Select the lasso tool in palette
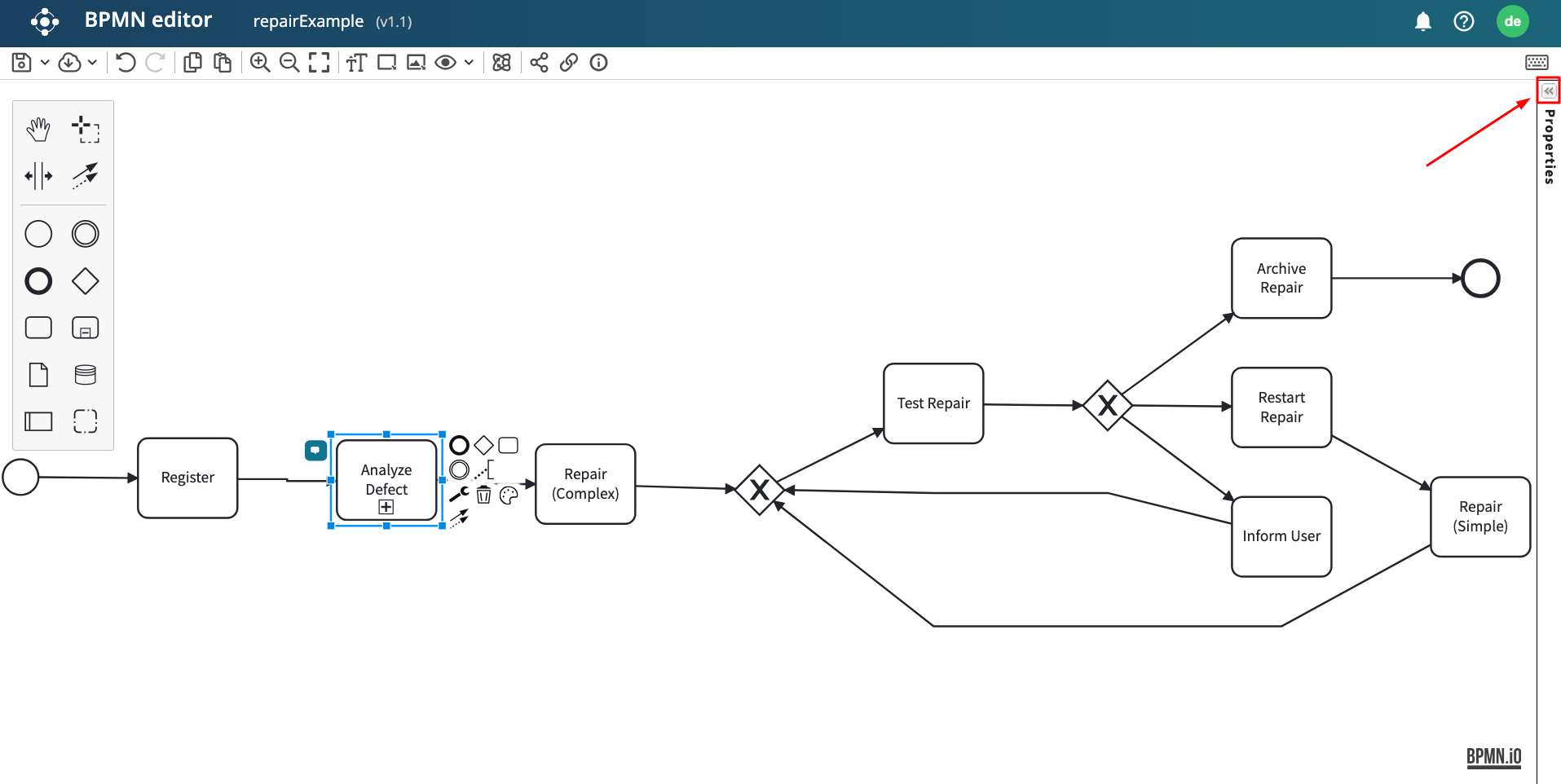 pos(85,129)
